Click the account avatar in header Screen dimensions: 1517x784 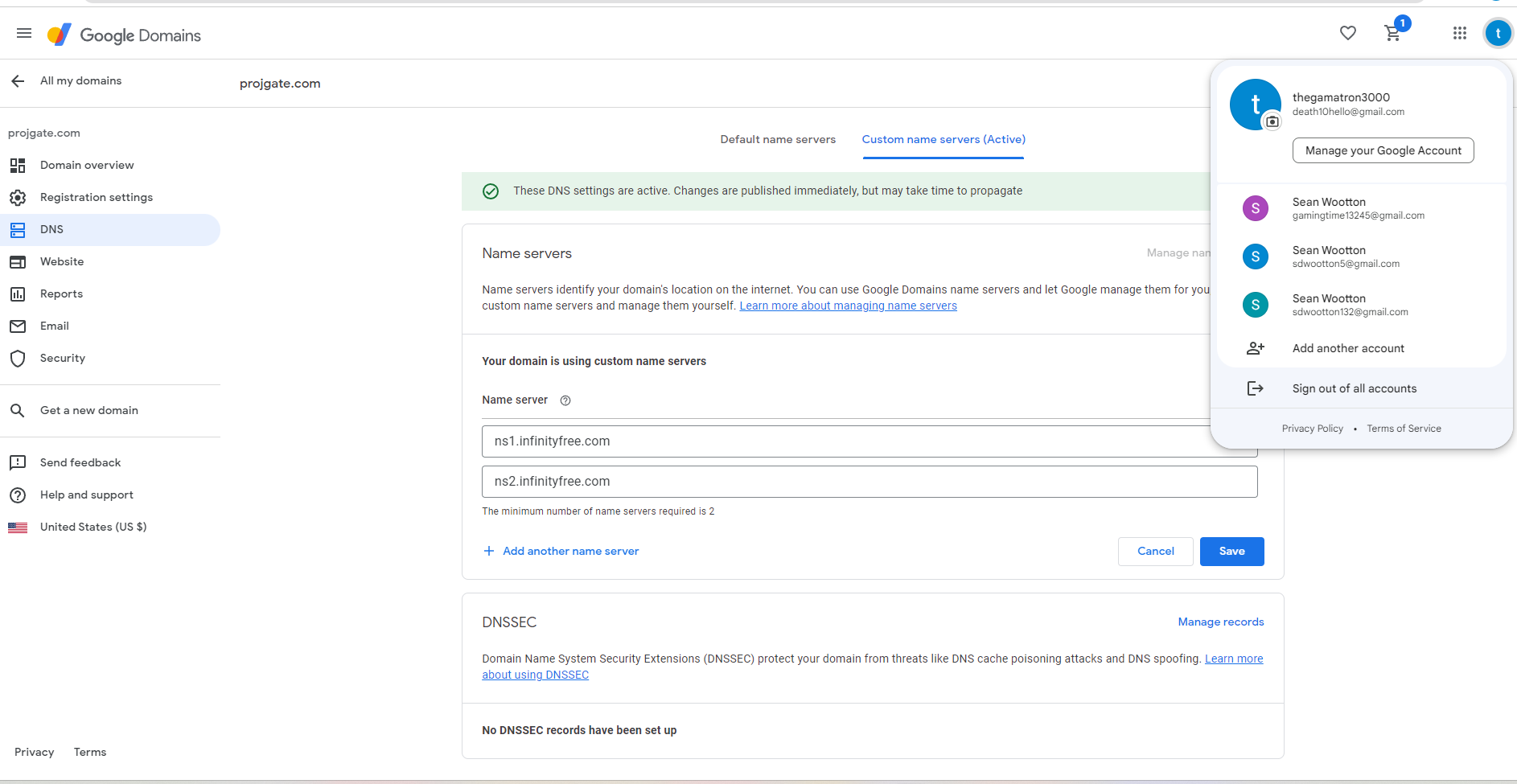(1498, 34)
